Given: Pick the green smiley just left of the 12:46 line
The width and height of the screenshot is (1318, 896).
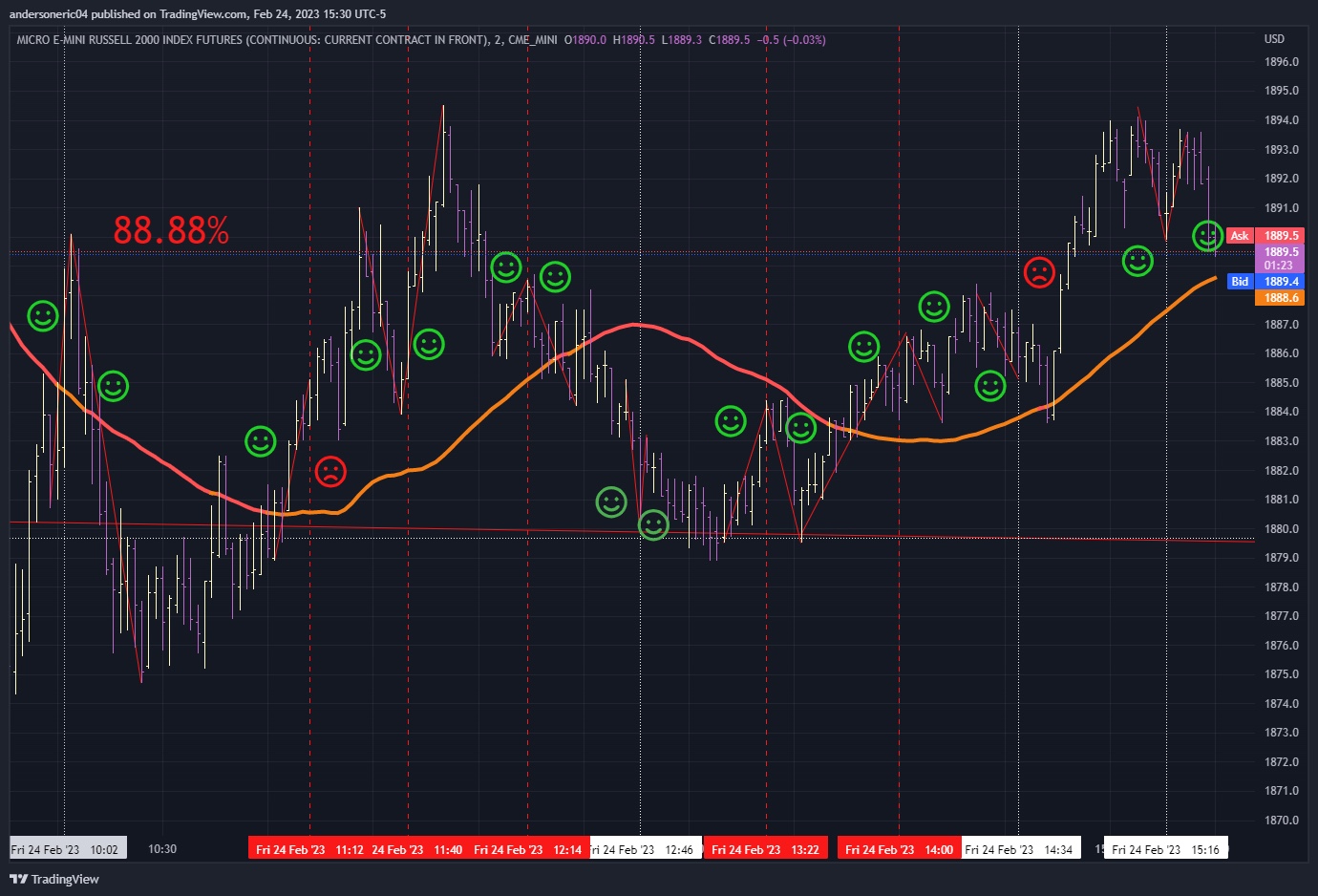Looking at the screenshot, I should coord(611,501).
